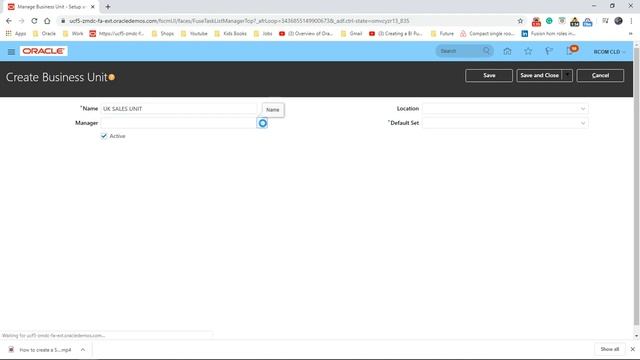Expand the Location dropdown
Screen dimensions: 640x360
click(582, 109)
